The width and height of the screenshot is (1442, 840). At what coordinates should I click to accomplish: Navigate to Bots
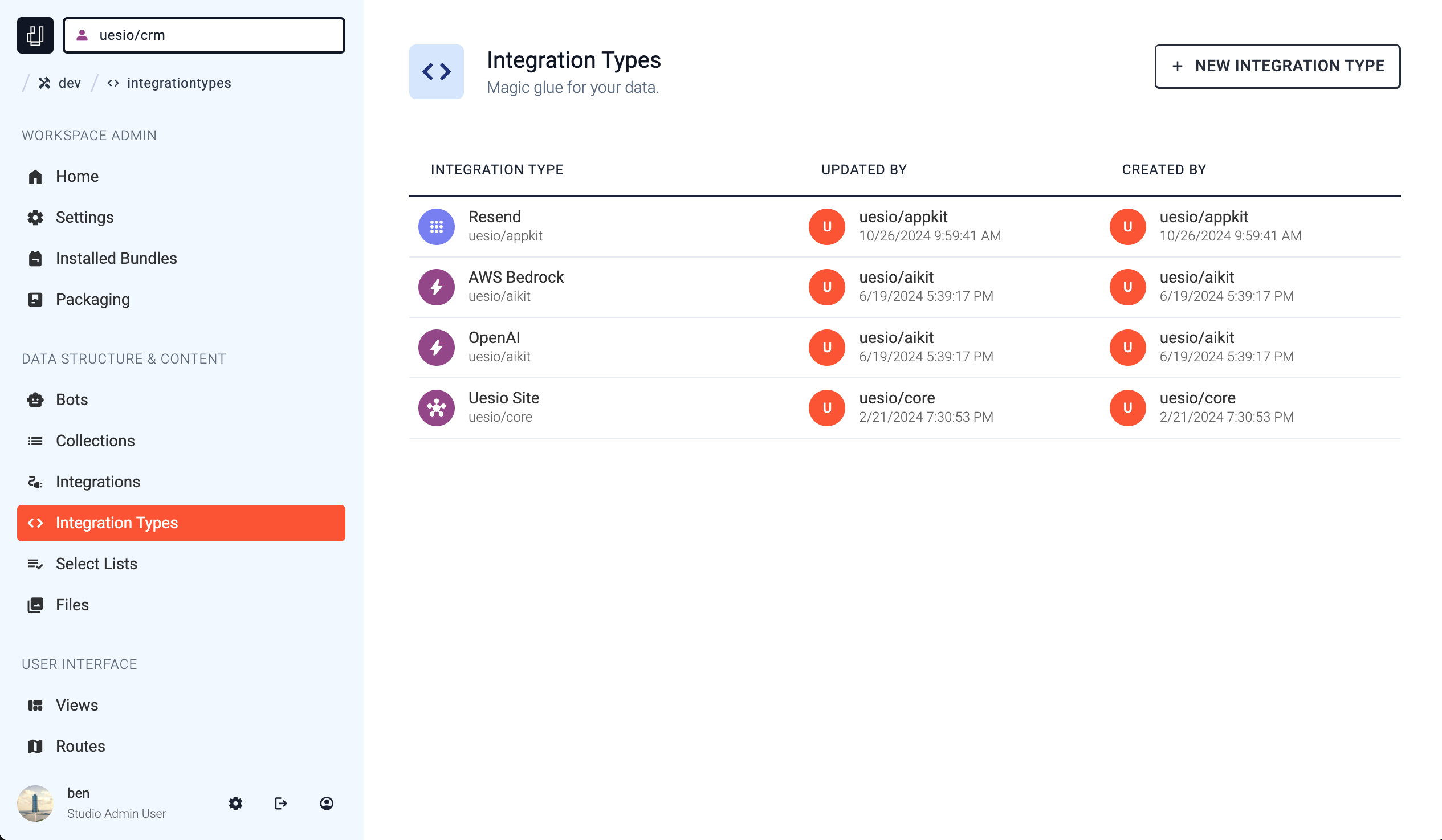tap(181, 400)
